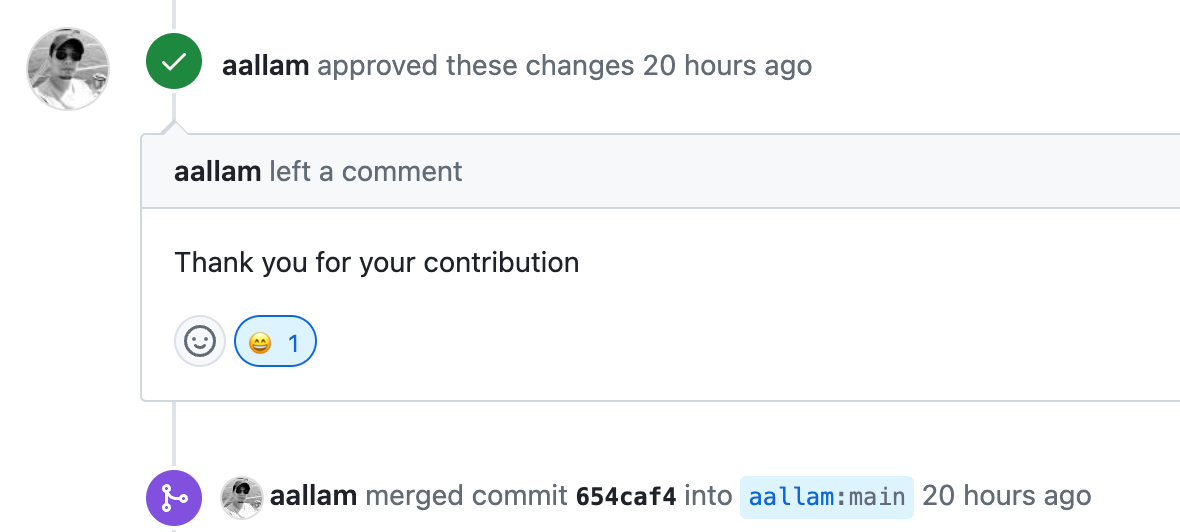Click the aallam:main branch label
The height and width of the screenshot is (532, 1180).
pos(827,497)
